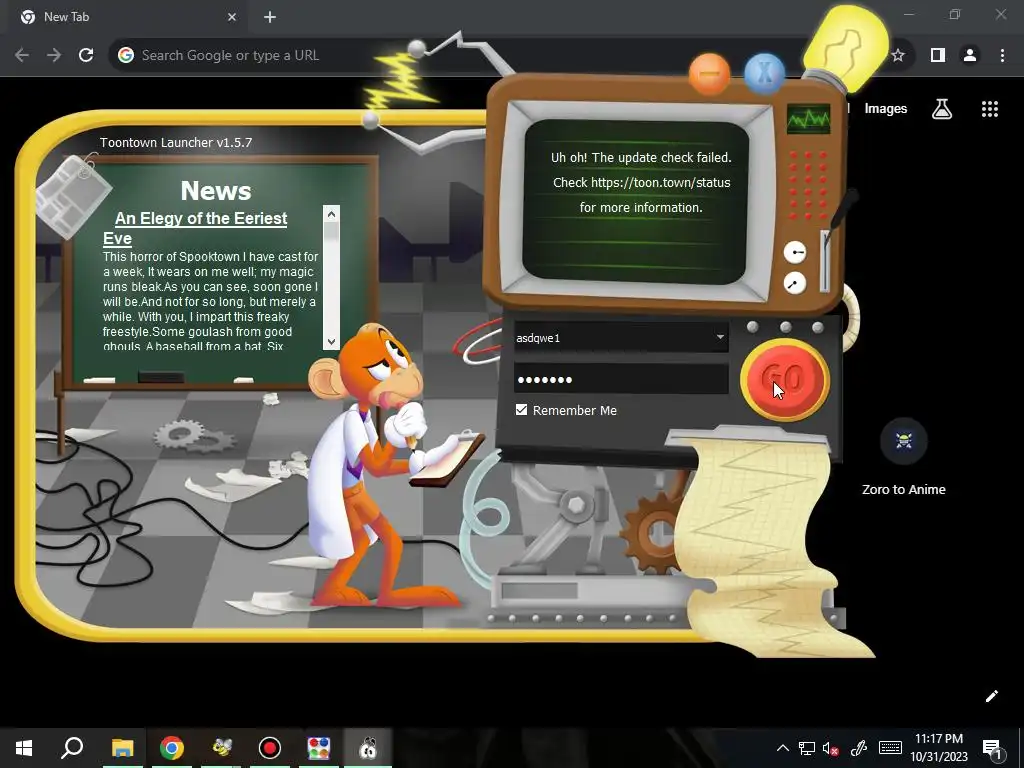Open the touch keyboard tray icon
This screenshot has width=1024, height=768.
[890, 748]
